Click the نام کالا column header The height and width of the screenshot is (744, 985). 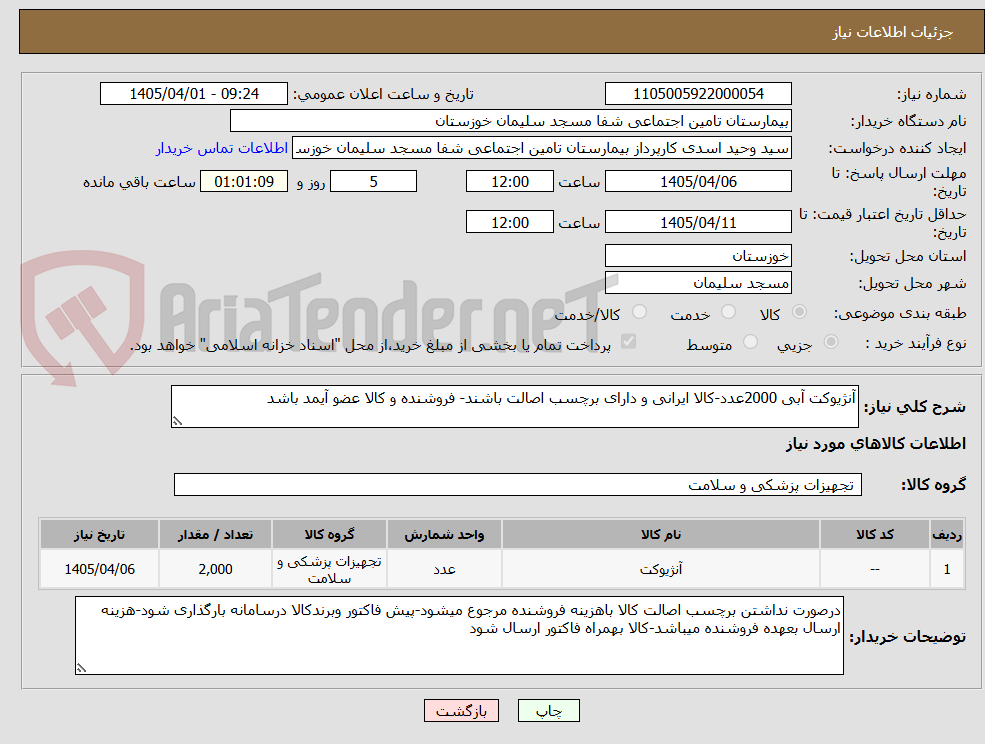pyautogui.click(x=660, y=535)
